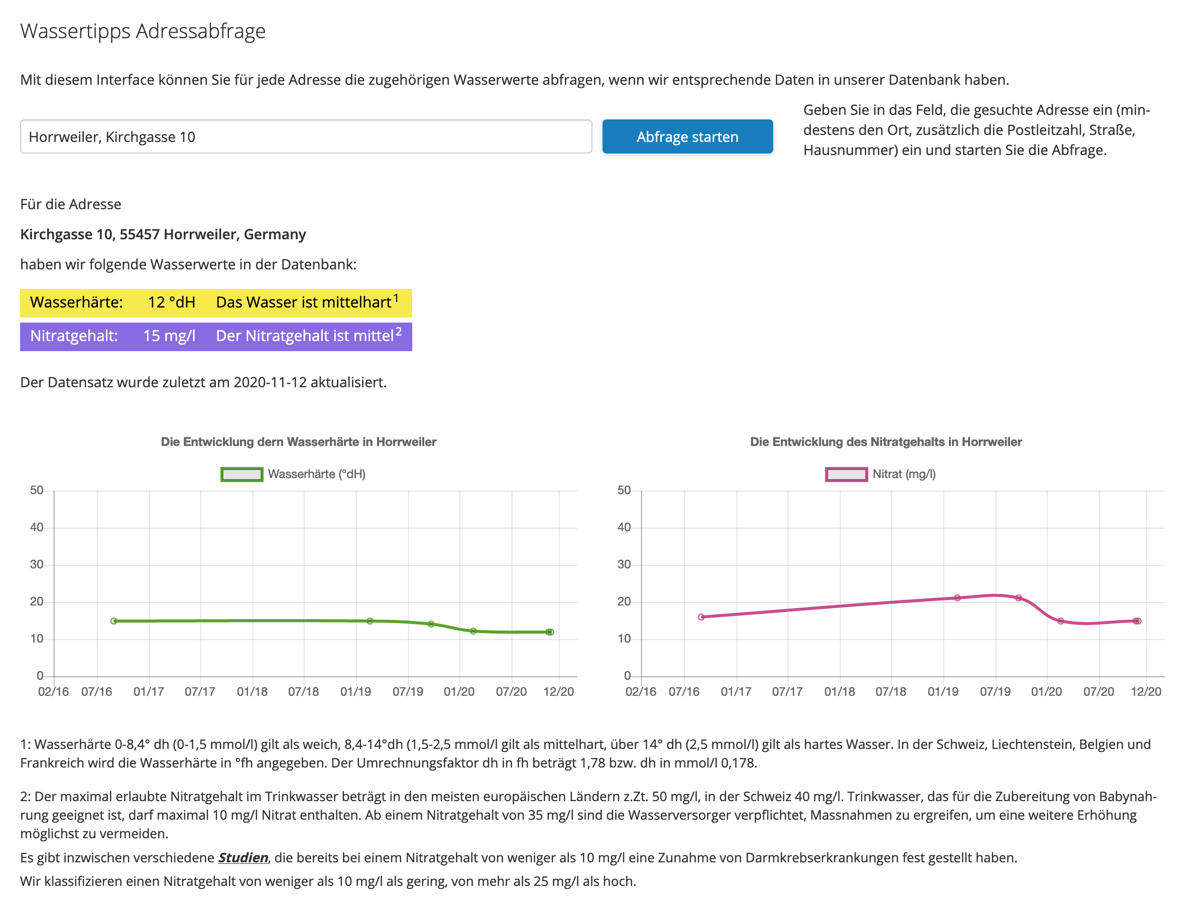Select last data point on Nitrat chart

1136,621
